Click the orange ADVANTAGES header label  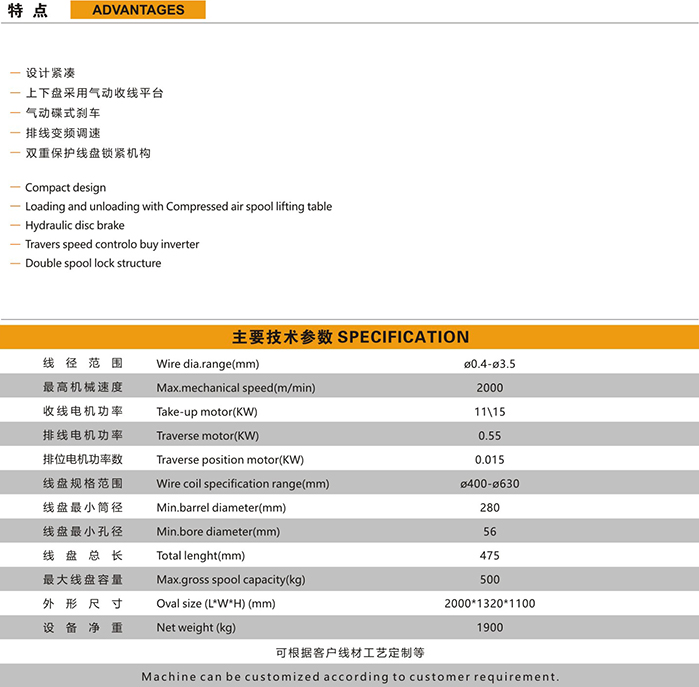[x=138, y=10]
